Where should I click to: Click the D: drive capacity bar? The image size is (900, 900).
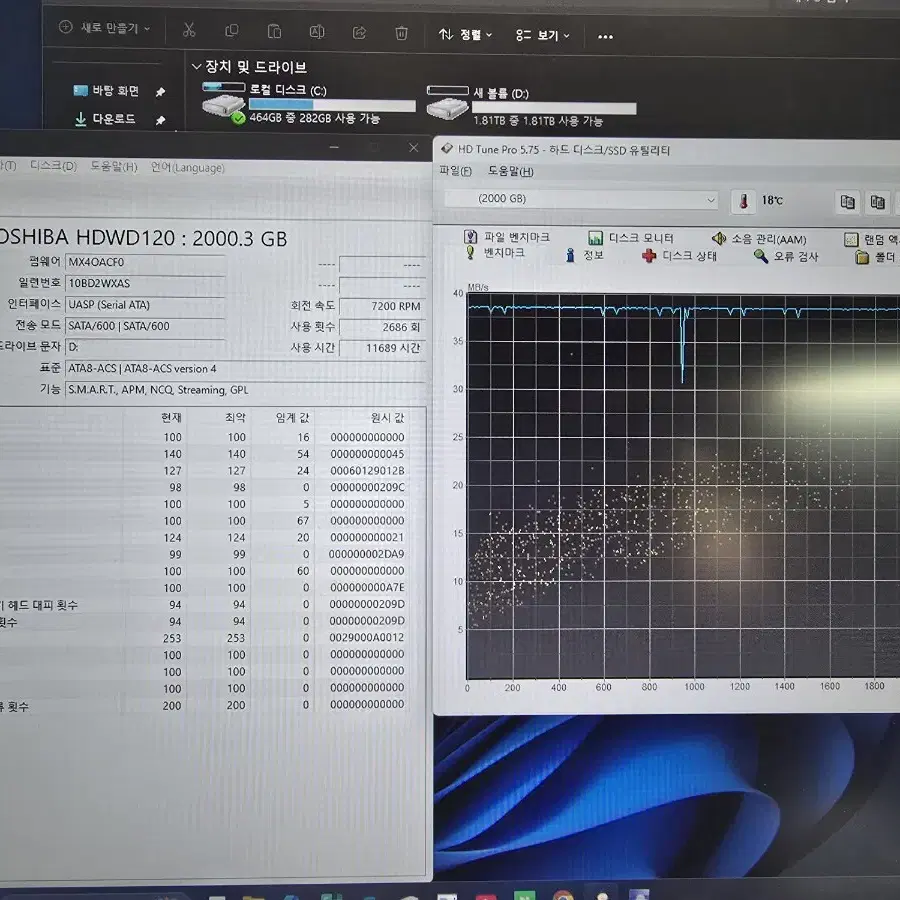point(554,108)
